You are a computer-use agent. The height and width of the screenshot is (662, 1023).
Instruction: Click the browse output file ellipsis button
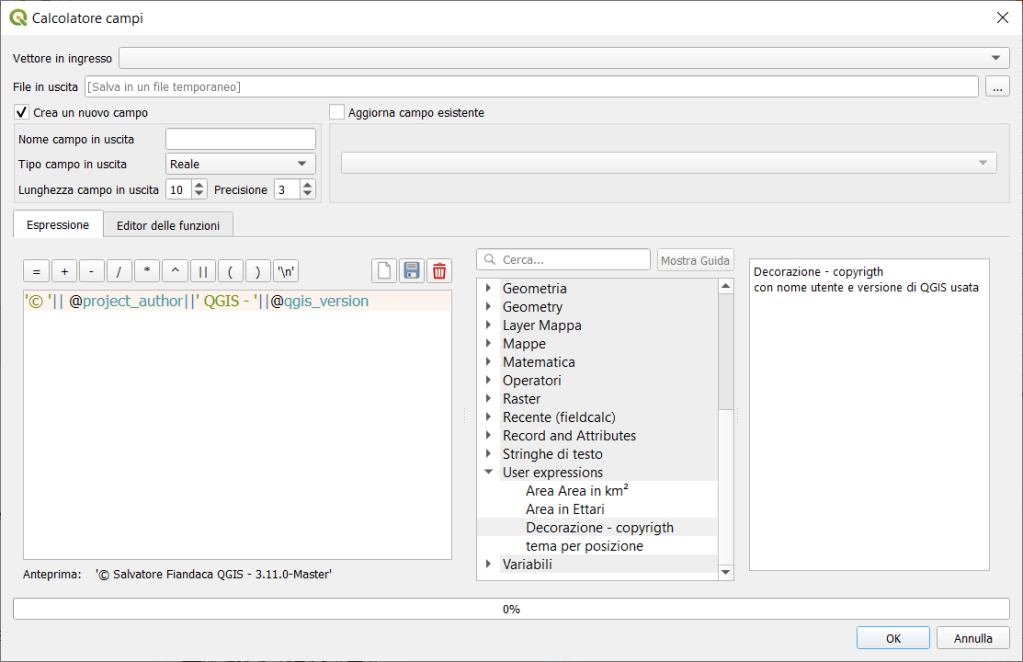[997, 87]
